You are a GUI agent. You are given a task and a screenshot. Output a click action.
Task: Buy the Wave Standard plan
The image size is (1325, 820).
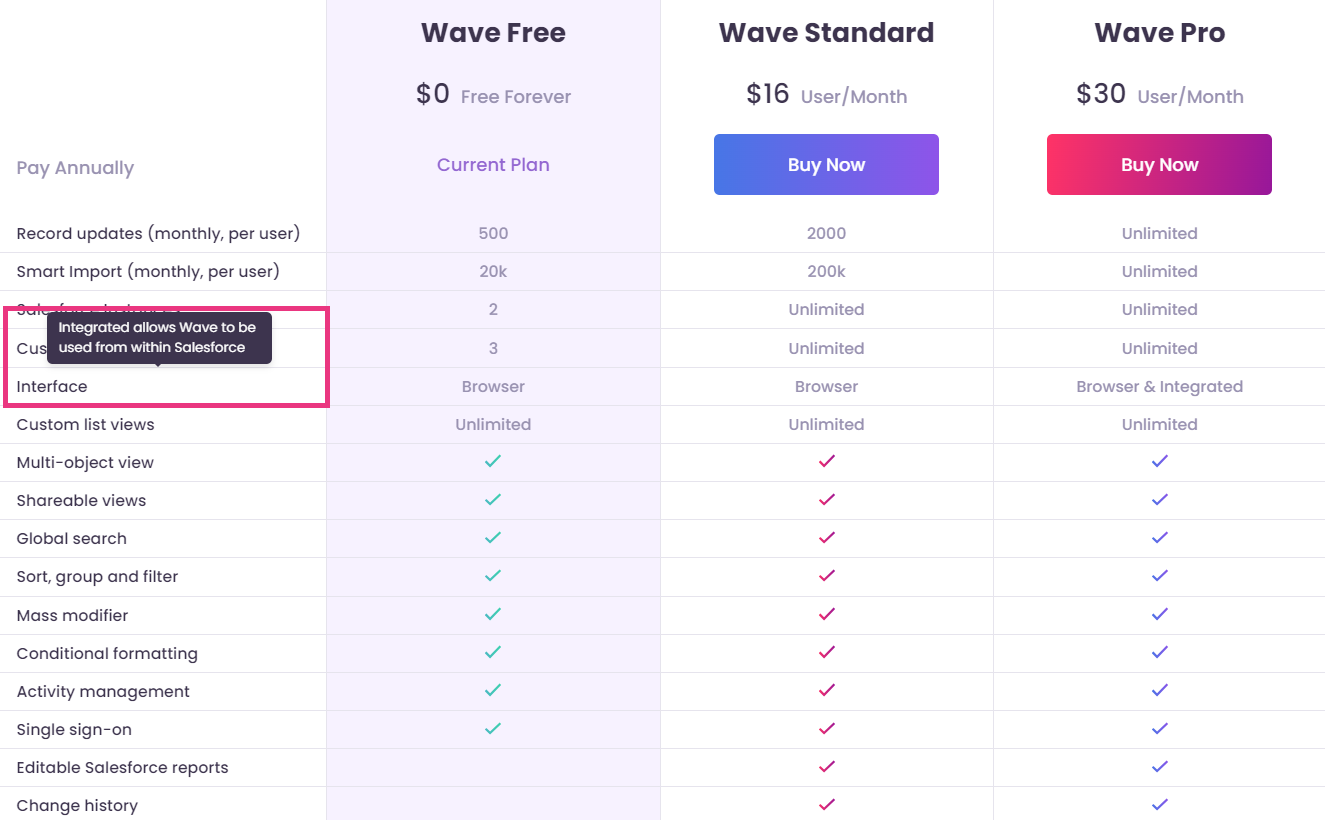pyautogui.click(x=826, y=165)
